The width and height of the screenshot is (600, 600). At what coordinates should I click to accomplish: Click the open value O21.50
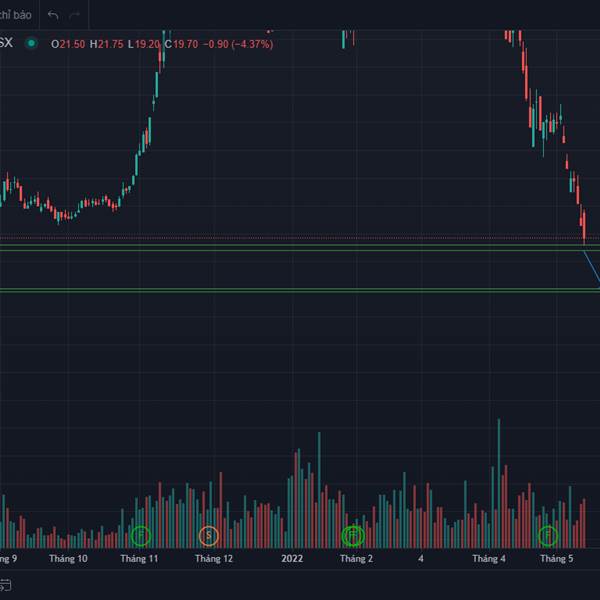tap(68, 44)
